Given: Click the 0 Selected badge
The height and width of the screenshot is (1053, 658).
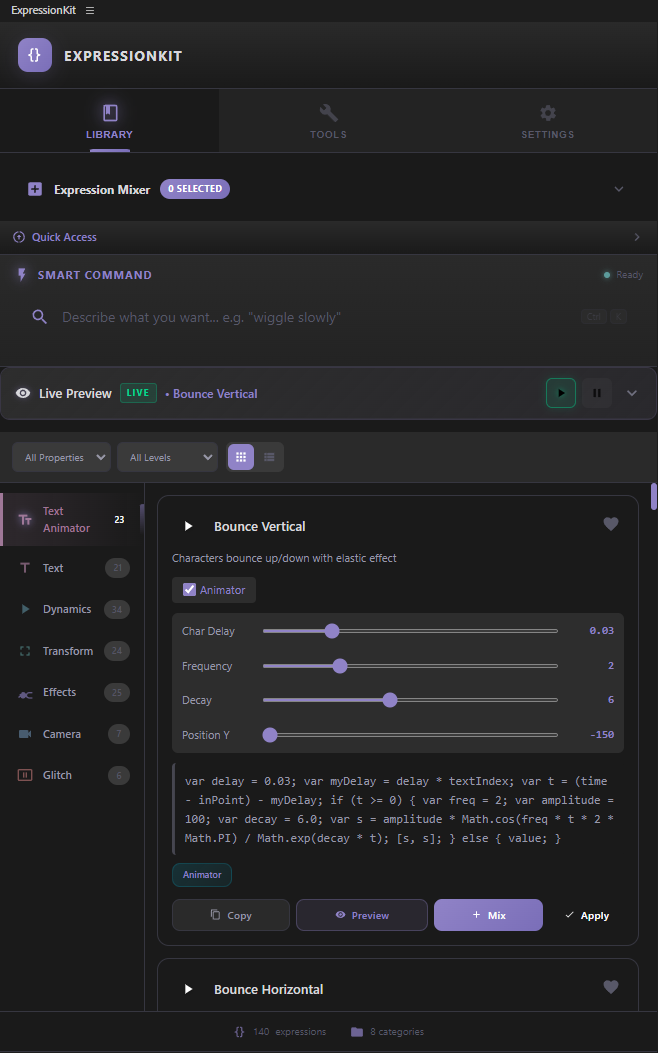Looking at the screenshot, I should tap(195, 189).
